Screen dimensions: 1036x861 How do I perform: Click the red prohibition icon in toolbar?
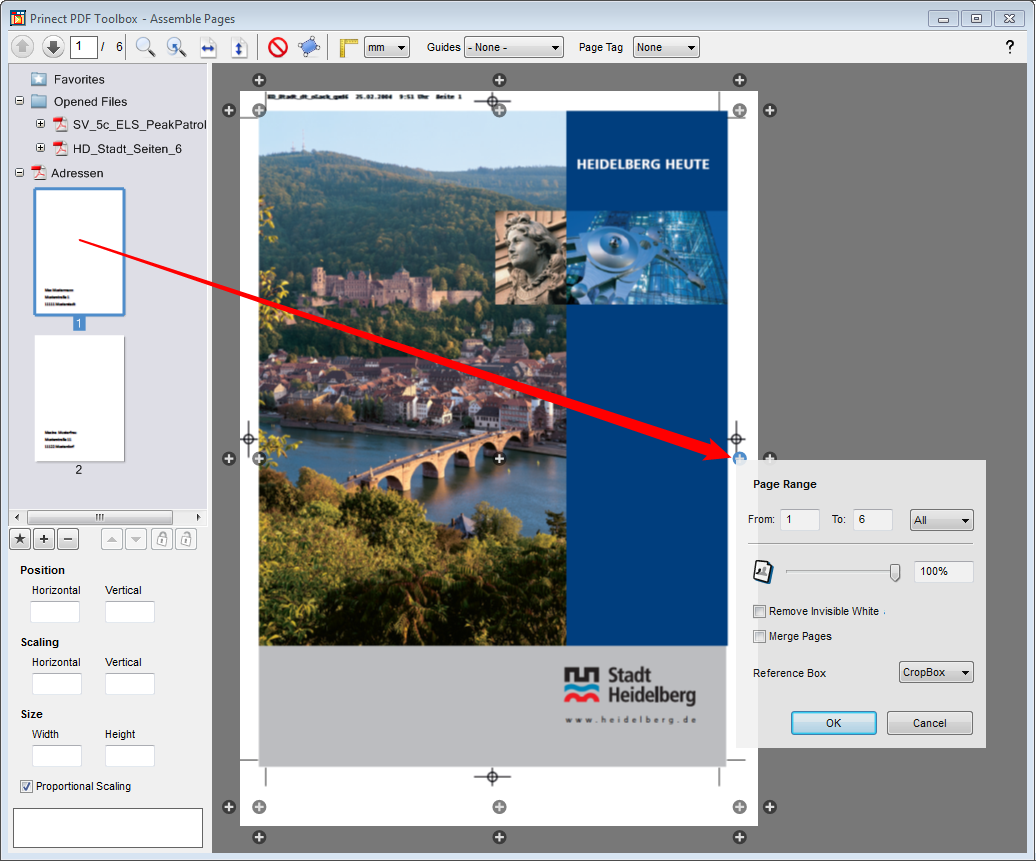(278, 47)
